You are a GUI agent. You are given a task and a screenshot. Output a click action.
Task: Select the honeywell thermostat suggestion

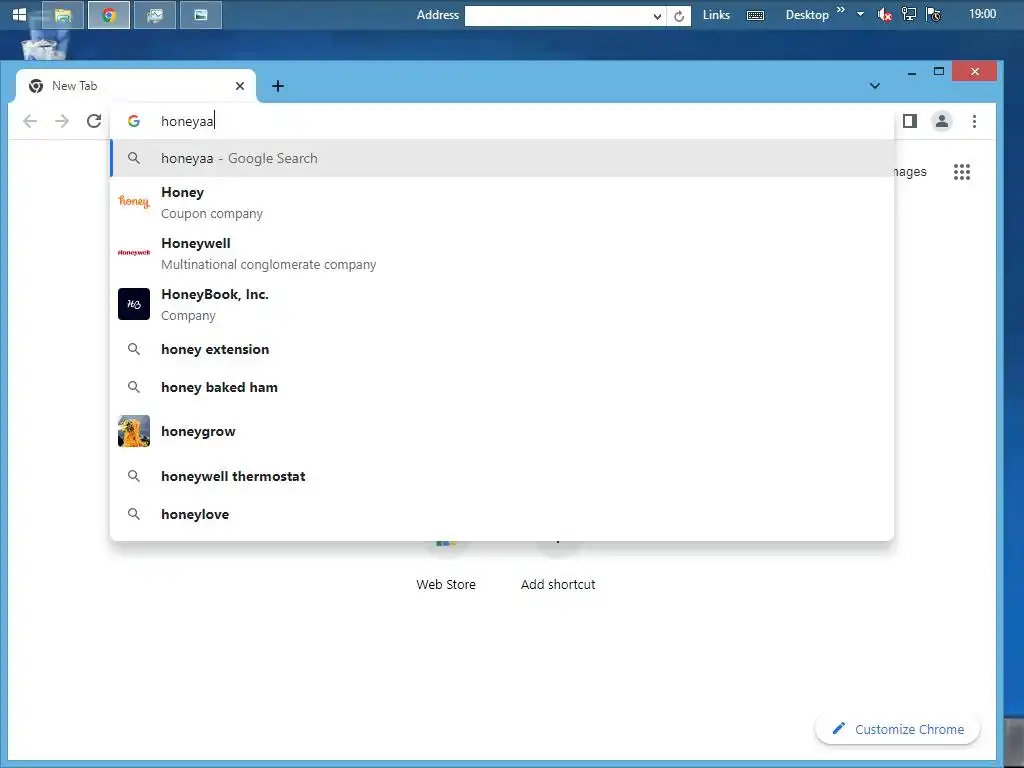tap(502, 476)
